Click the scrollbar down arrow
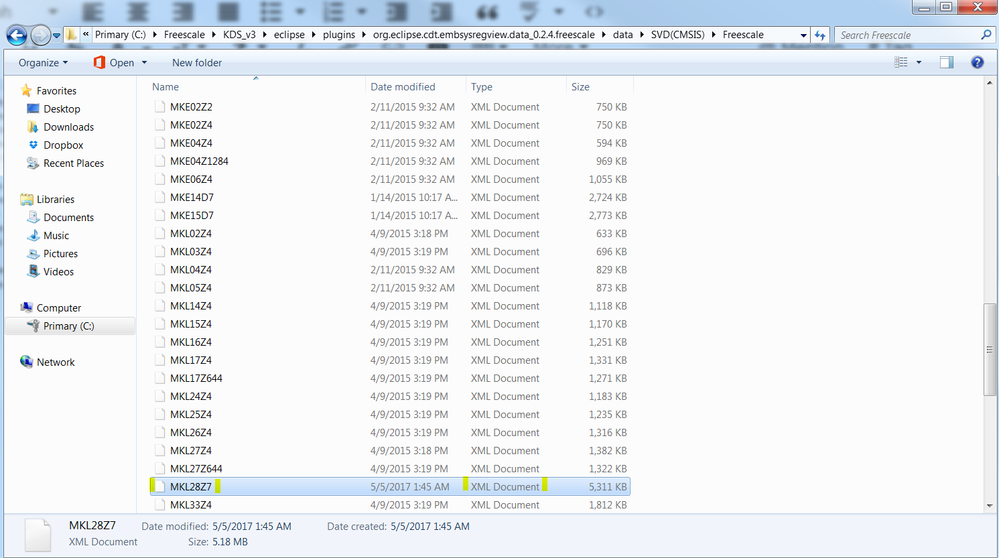Image resolution: width=999 pixels, height=558 pixels. coord(989,506)
